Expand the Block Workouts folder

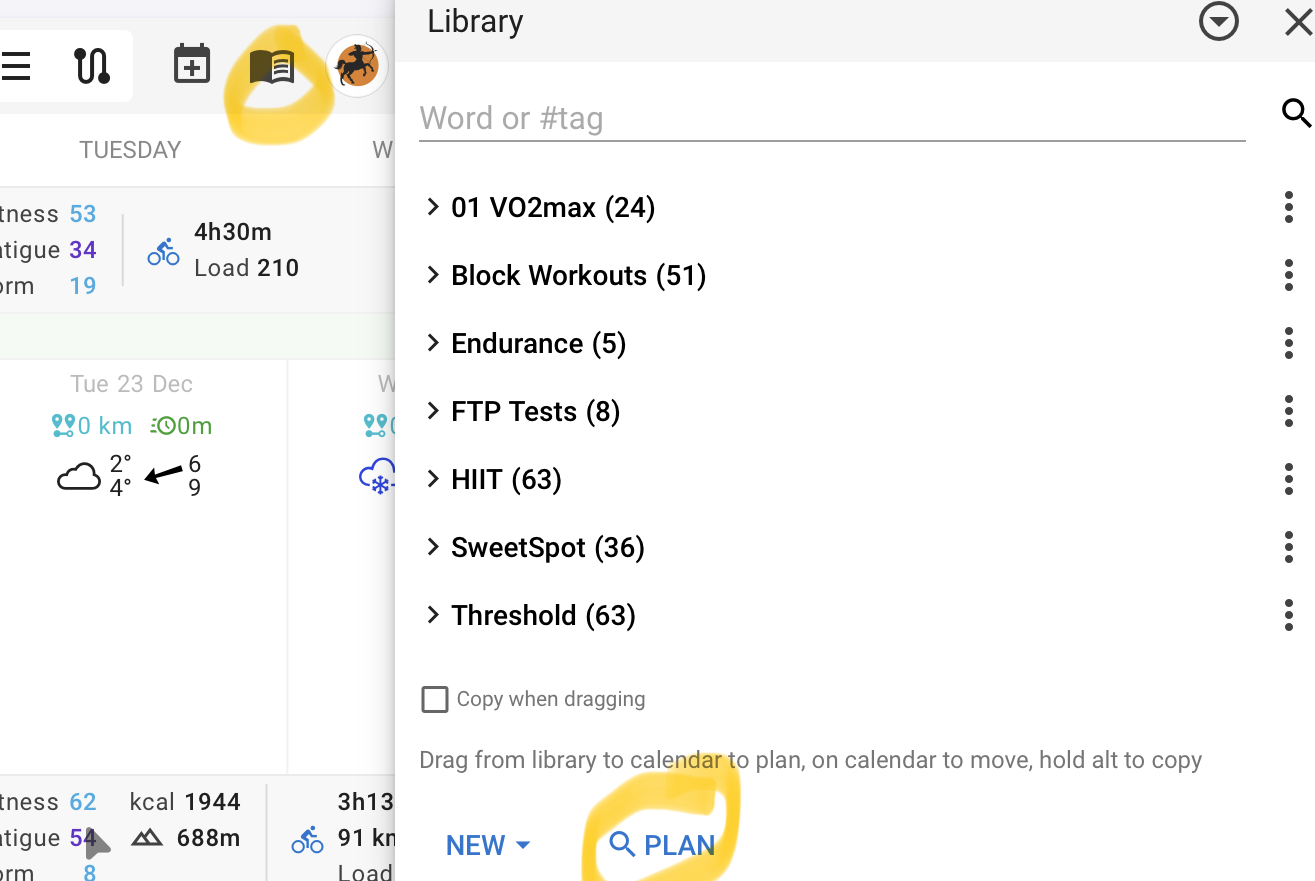click(x=433, y=276)
